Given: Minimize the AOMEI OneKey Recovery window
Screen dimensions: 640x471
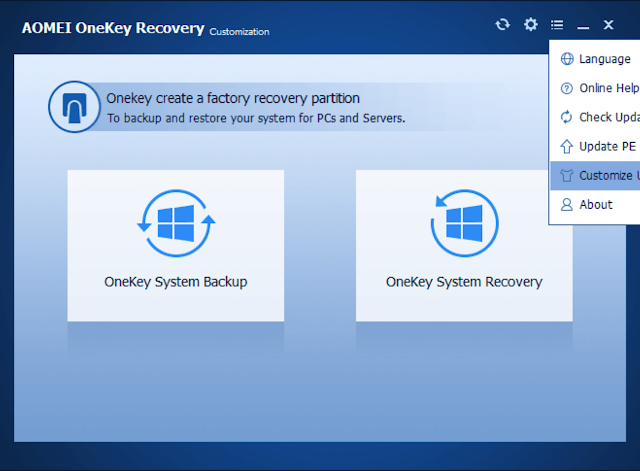Looking at the screenshot, I should tap(583, 28).
